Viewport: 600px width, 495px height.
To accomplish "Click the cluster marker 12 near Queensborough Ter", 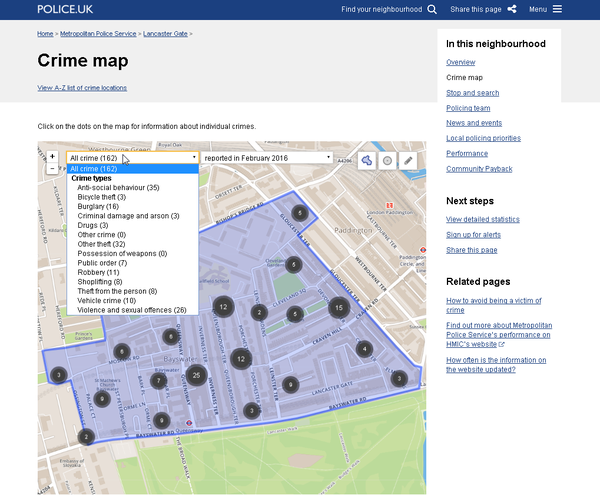I will tap(223, 306).
